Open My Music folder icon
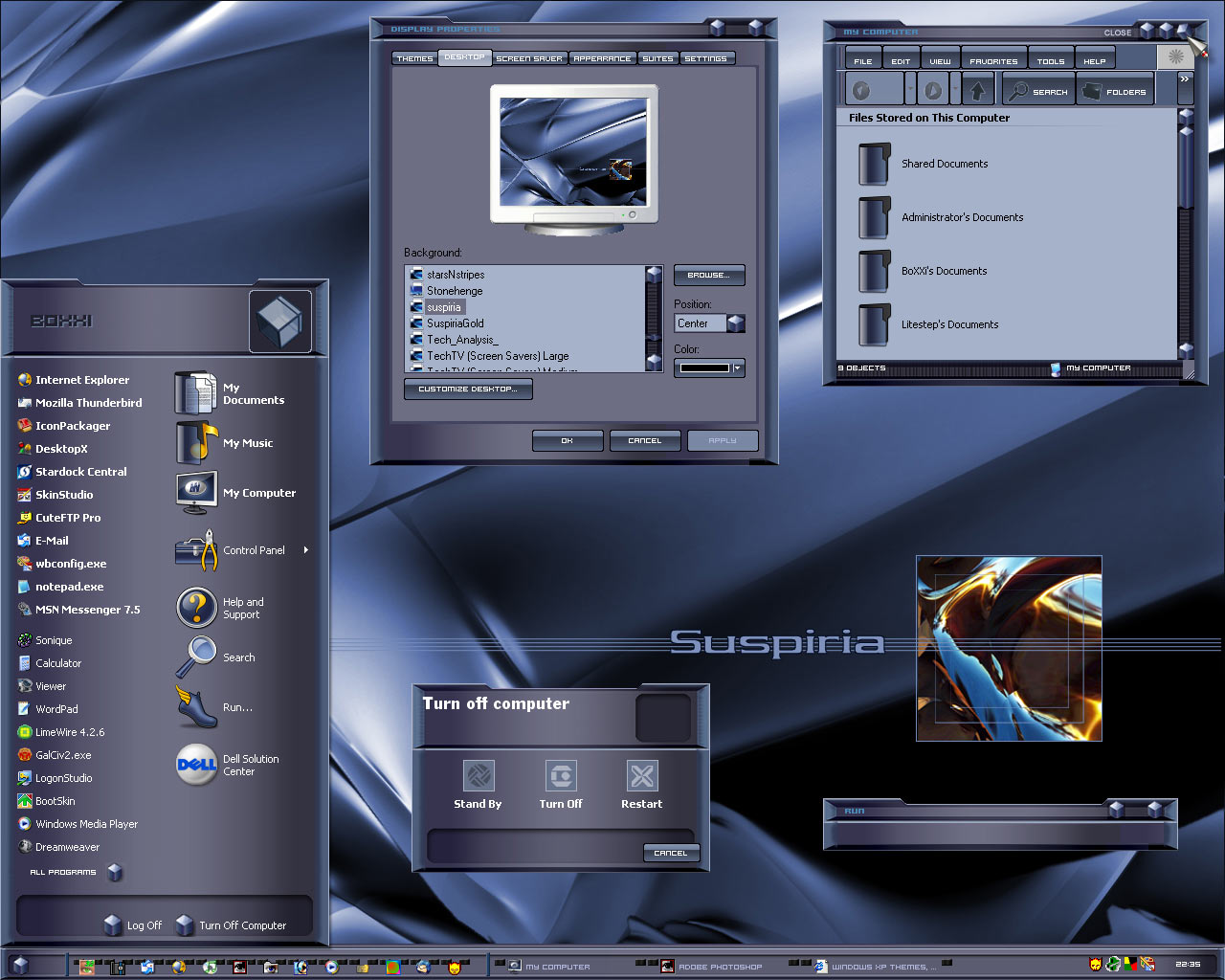 coord(197,443)
